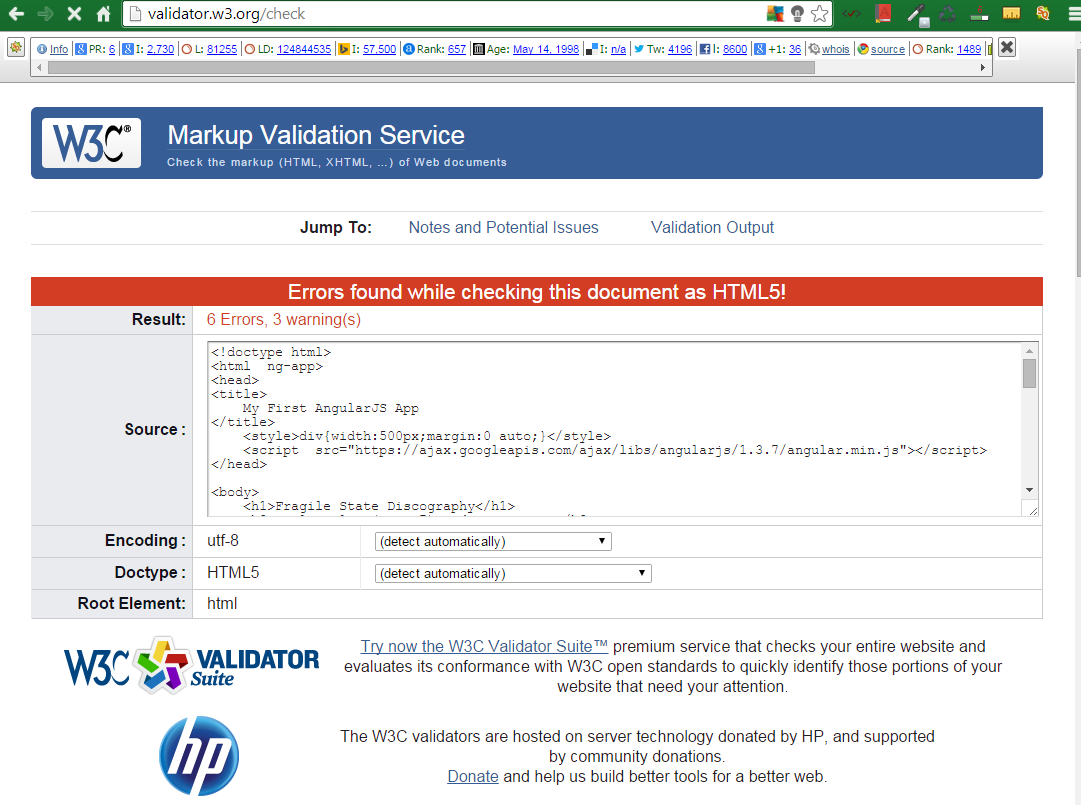Close the SEOquake toolbar with X
The image size is (1081, 805).
pos(1007,48)
